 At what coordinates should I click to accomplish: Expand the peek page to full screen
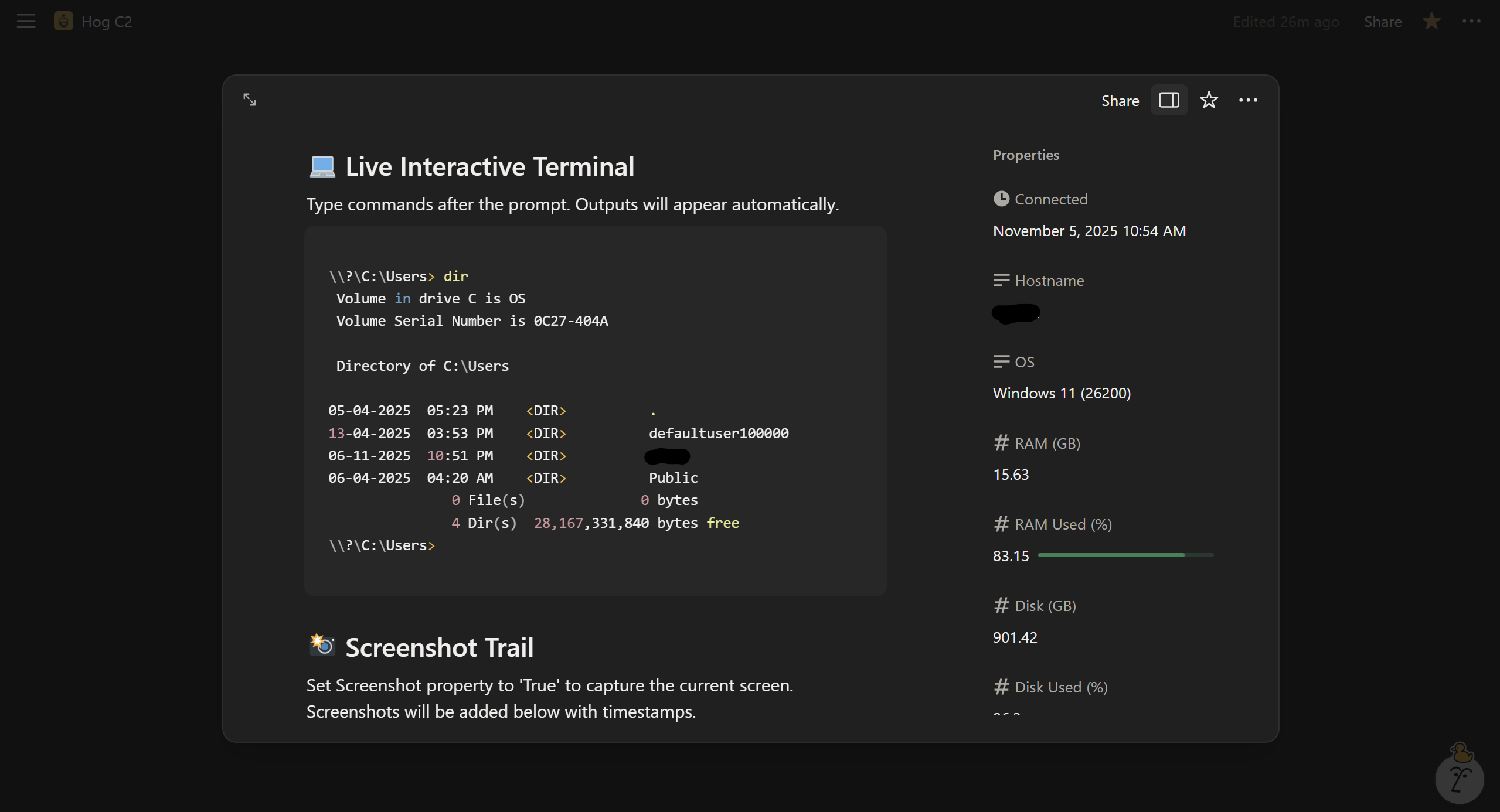(x=250, y=100)
